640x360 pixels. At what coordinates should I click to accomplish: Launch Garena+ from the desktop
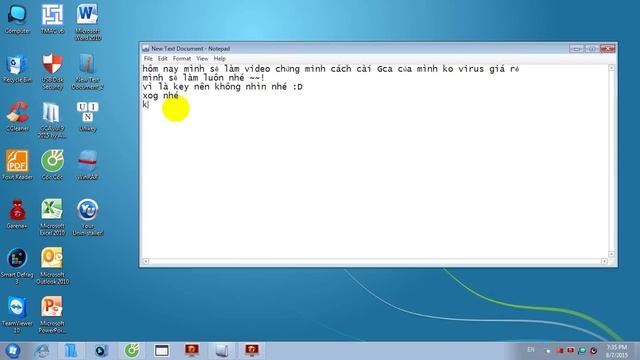point(17,214)
